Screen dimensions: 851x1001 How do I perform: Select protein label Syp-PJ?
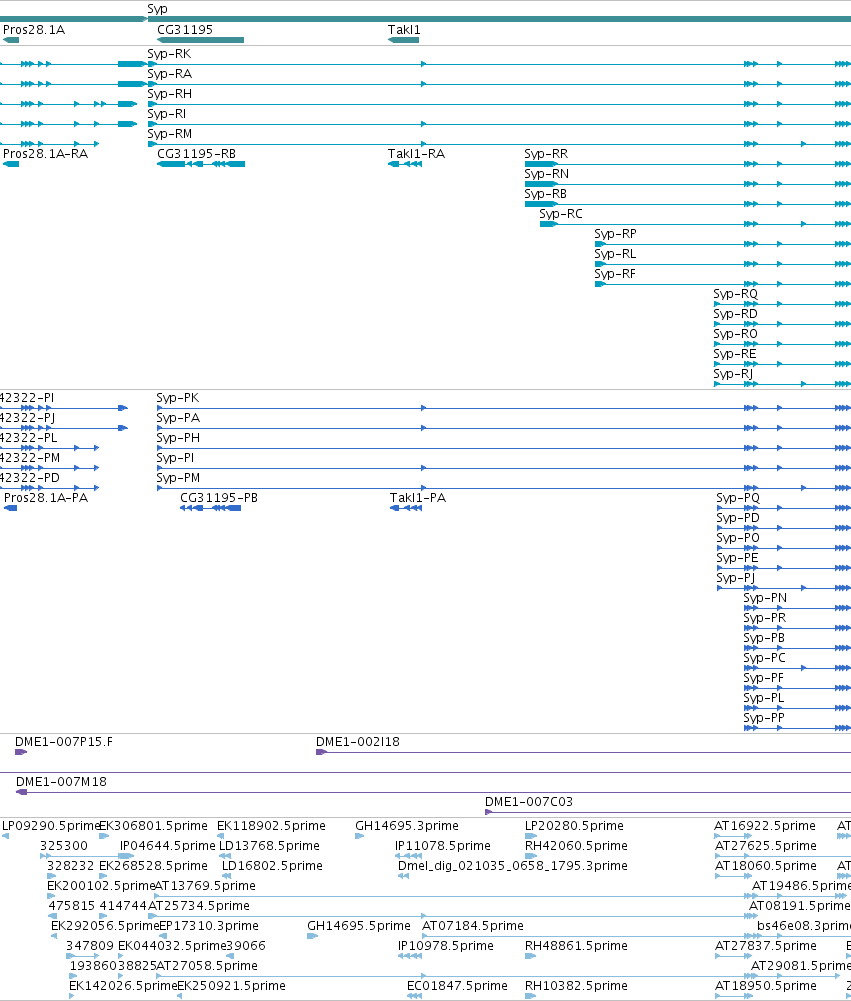pyautogui.click(x=735, y=578)
